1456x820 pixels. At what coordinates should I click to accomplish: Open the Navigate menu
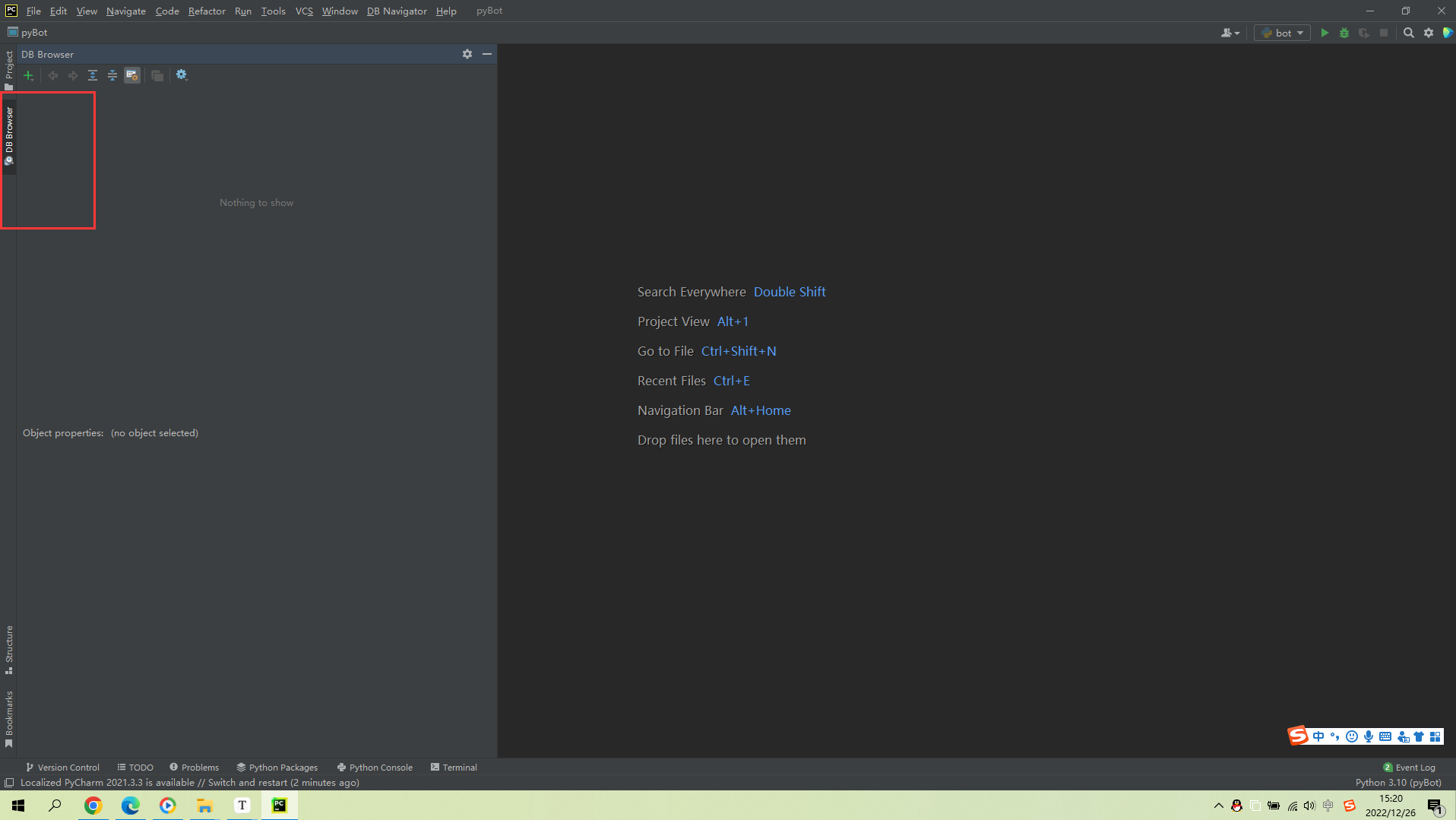(x=126, y=11)
